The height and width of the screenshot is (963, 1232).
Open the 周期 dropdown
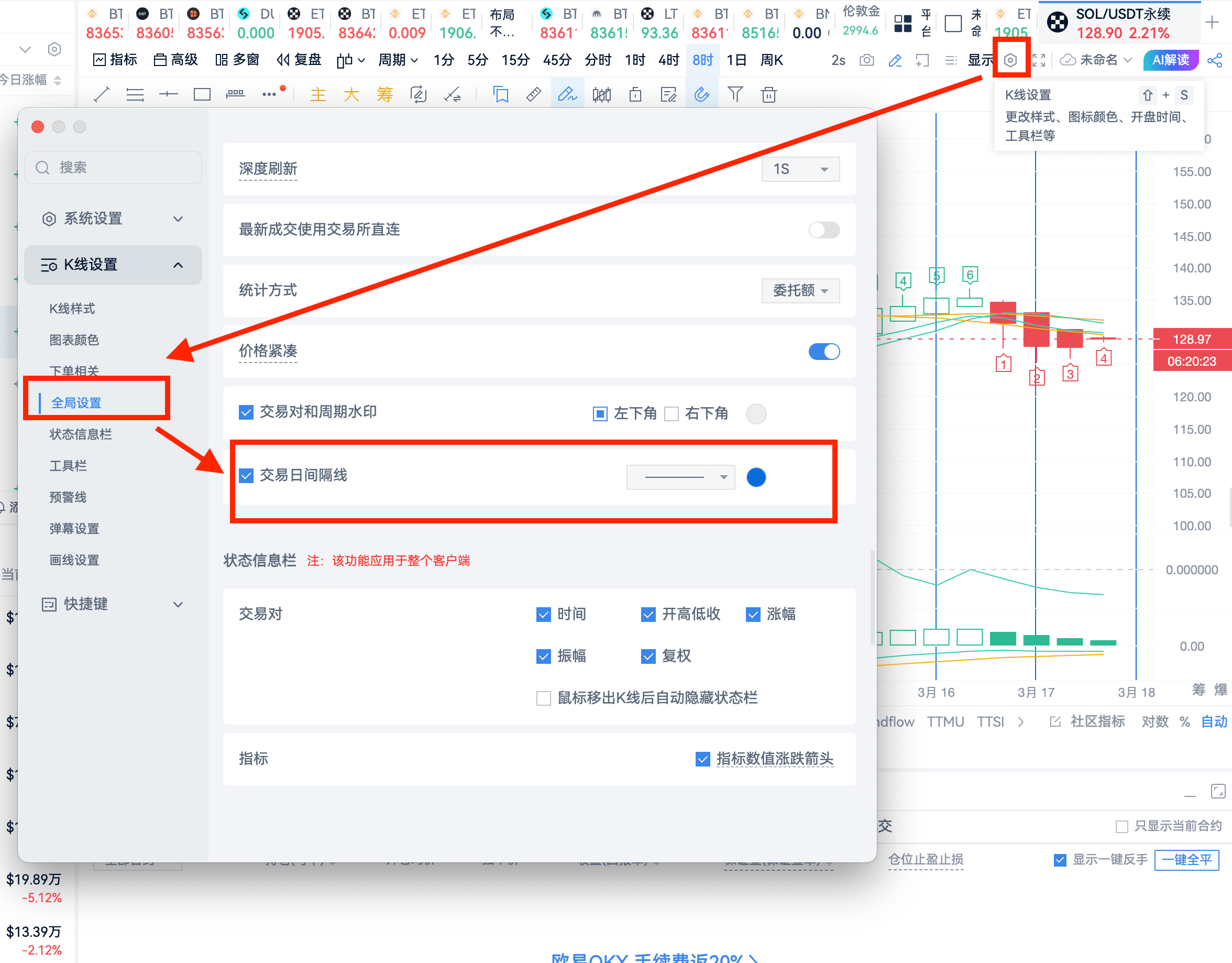398,60
